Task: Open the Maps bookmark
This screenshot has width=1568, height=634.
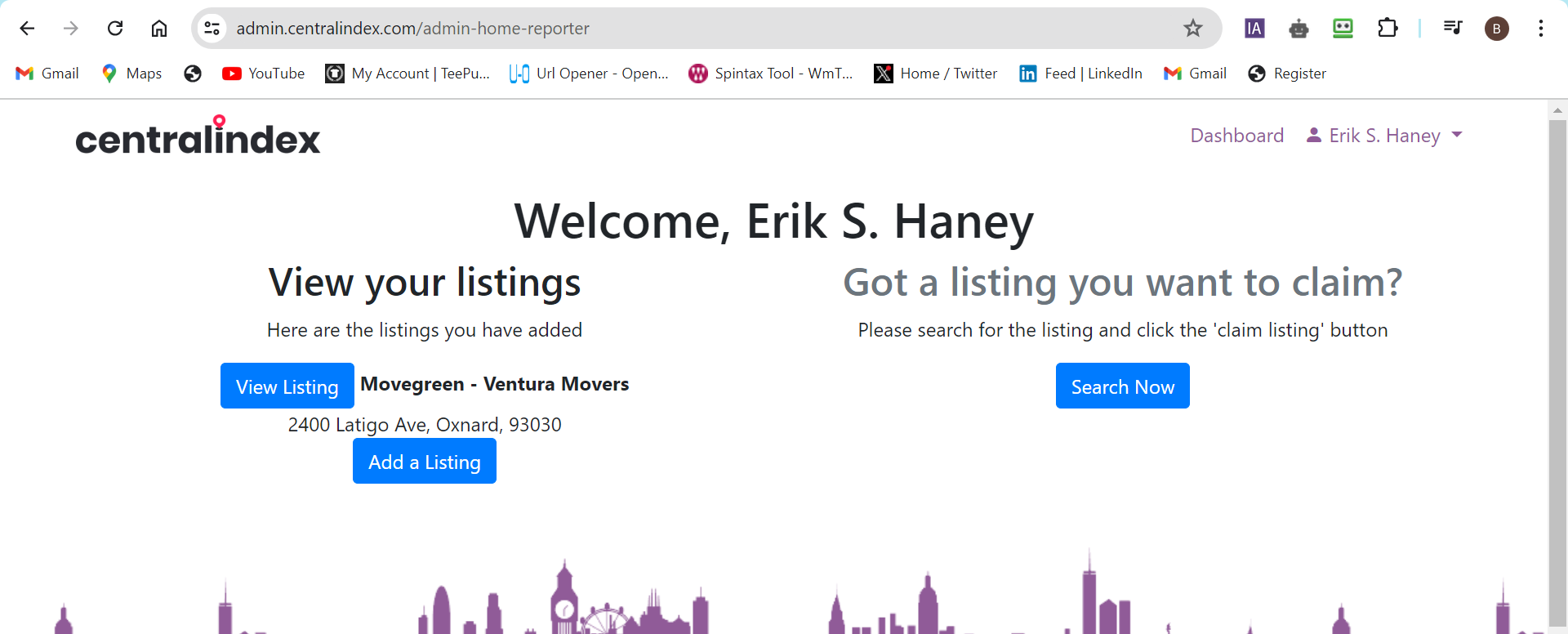Action: click(x=131, y=74)
